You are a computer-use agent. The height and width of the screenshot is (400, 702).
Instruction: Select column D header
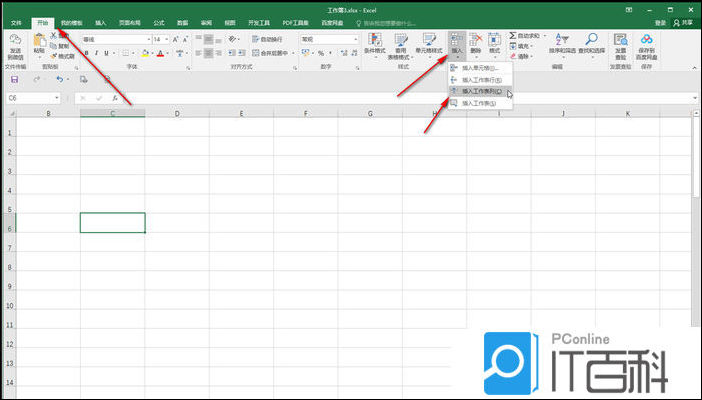pos(177,114)
